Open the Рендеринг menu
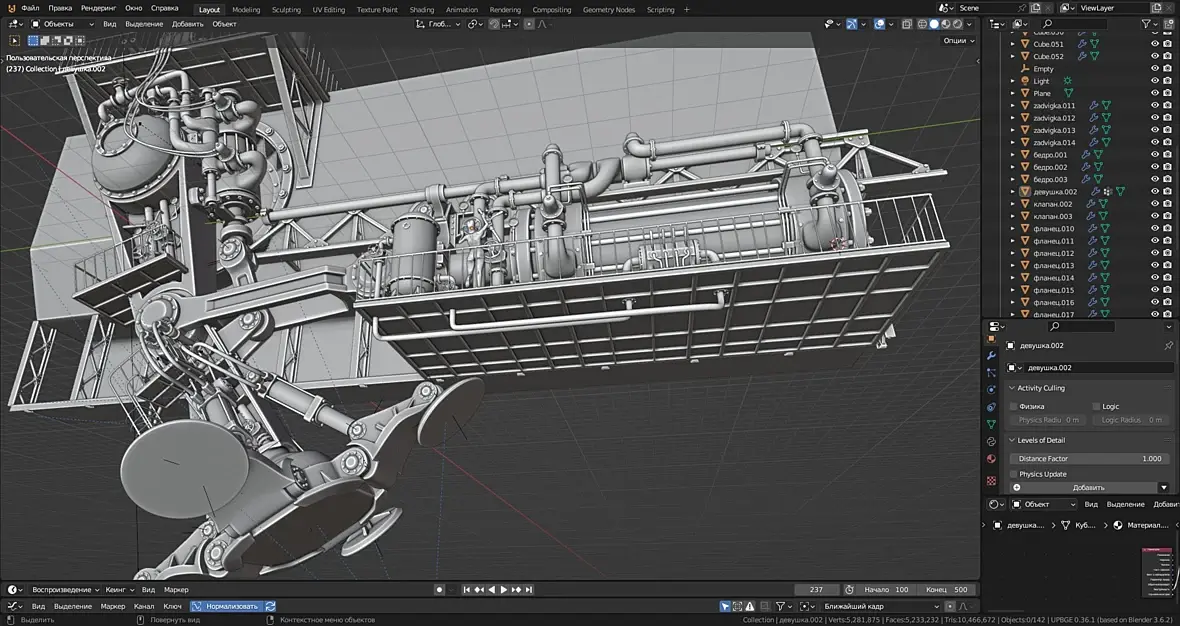The height and width of the screenshot is (626, 1180). (98, 8)
